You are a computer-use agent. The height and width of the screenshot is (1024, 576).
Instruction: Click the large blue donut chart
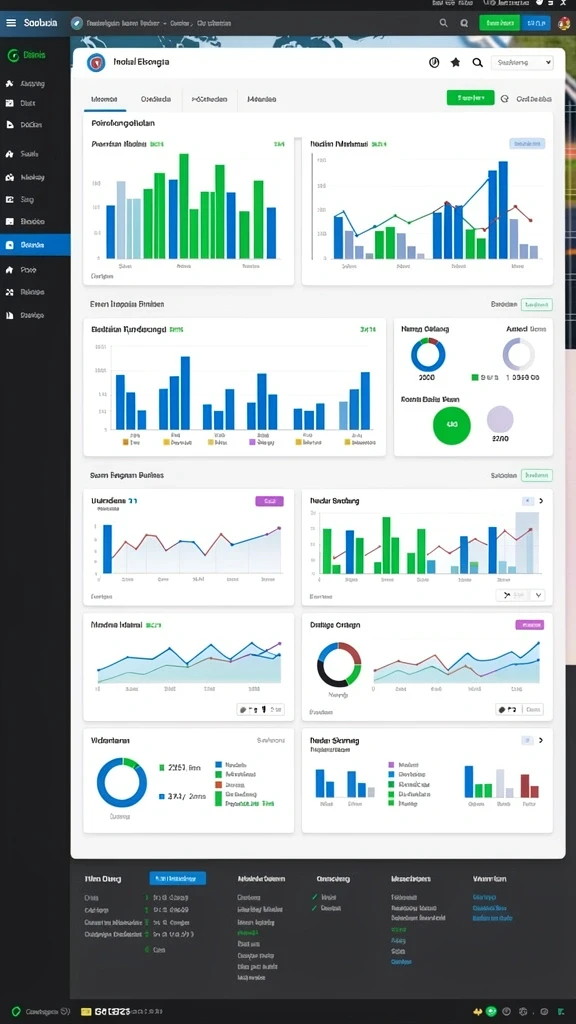coord(121,782)
